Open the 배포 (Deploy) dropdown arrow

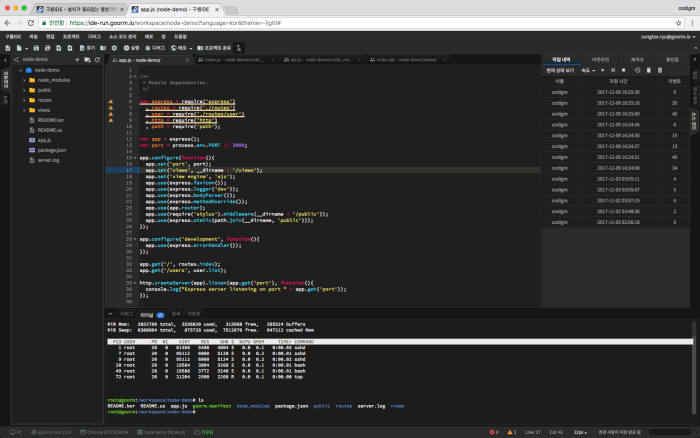tap(191, 48)
